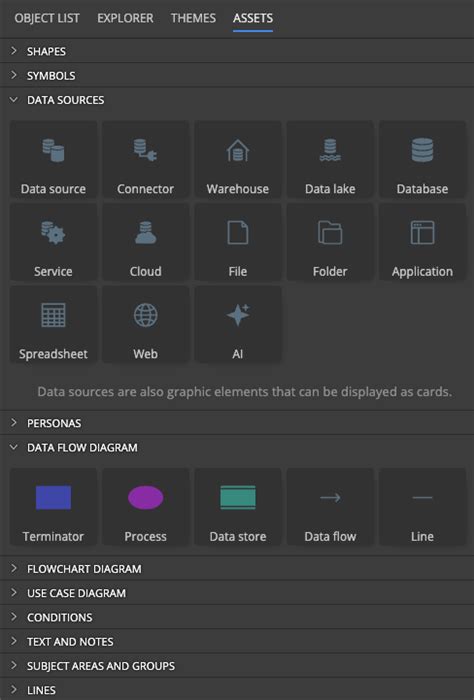Expand the Text and Notes section
474x700 pixels.
(237, 642)
